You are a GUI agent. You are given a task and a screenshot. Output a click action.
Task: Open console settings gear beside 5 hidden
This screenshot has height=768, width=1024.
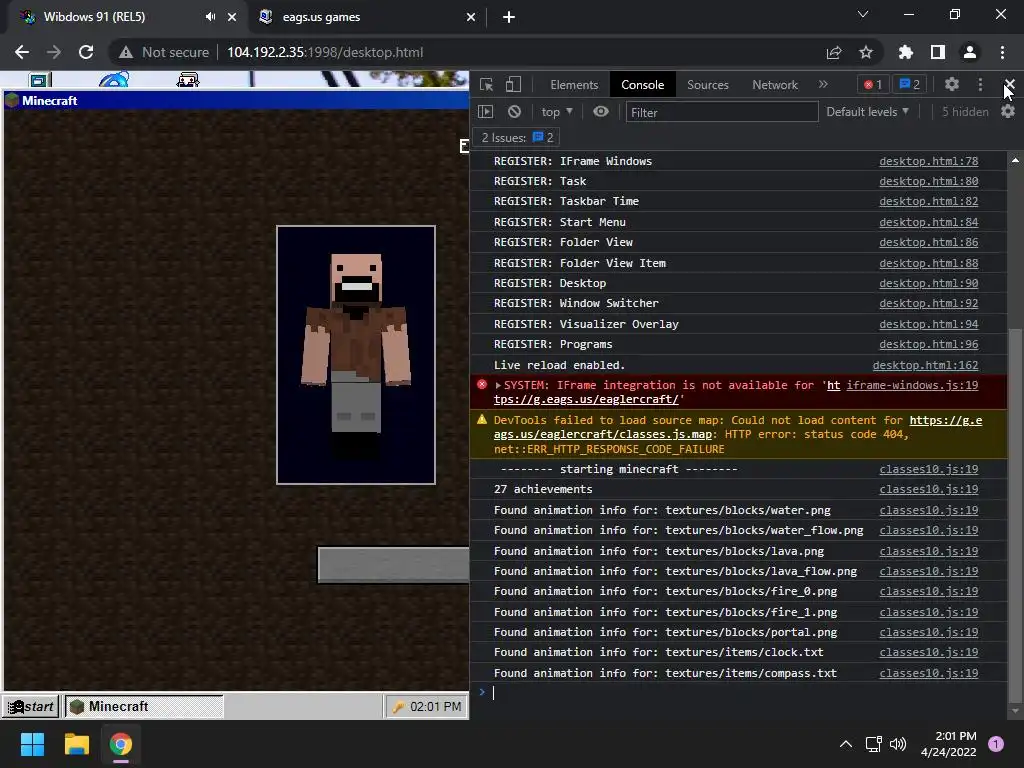tap(1008, 112)
